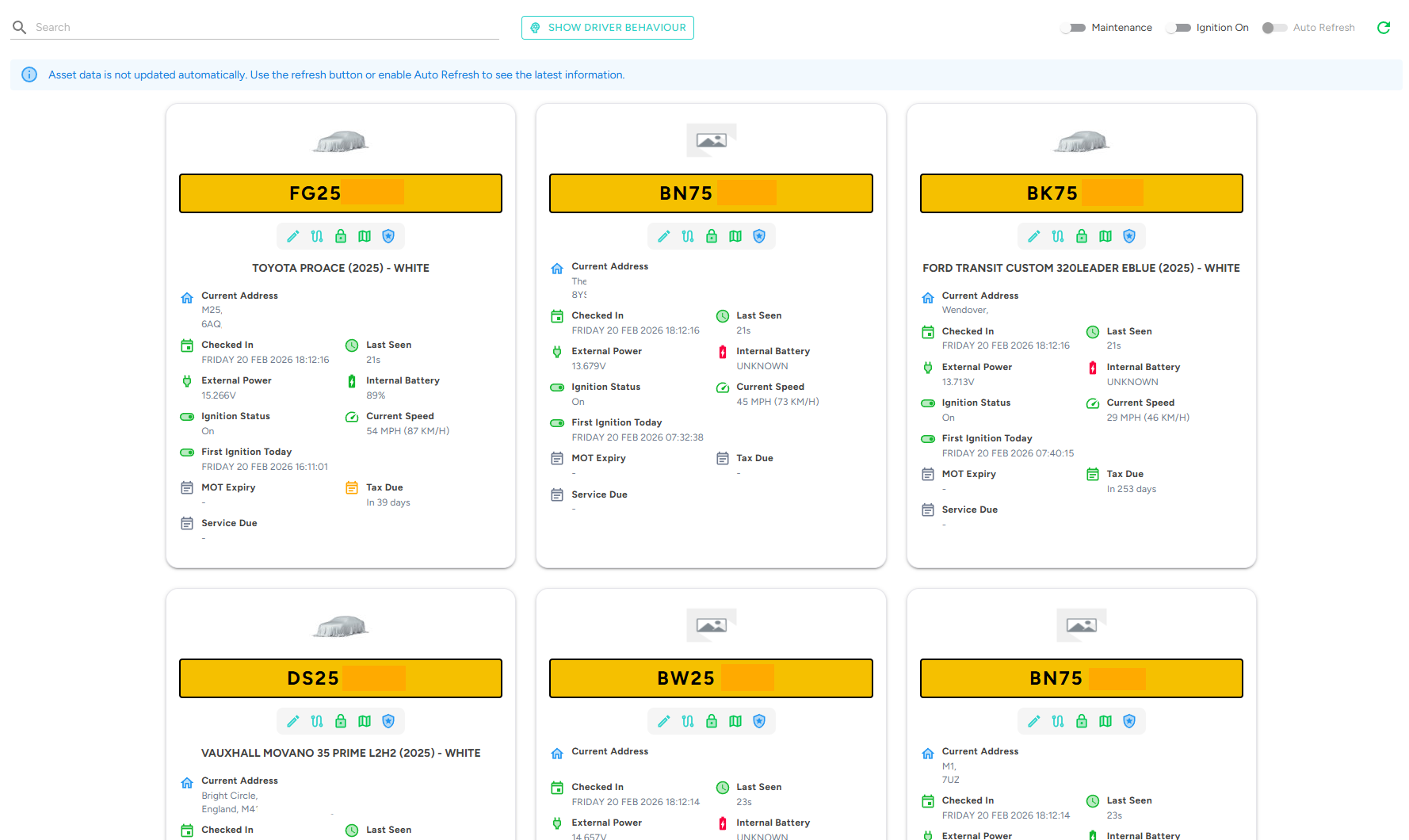Viewport: 1409px width, 840px height.
Task: Click the edit pencil icon on BK75 card
Action: point(1034,236)
